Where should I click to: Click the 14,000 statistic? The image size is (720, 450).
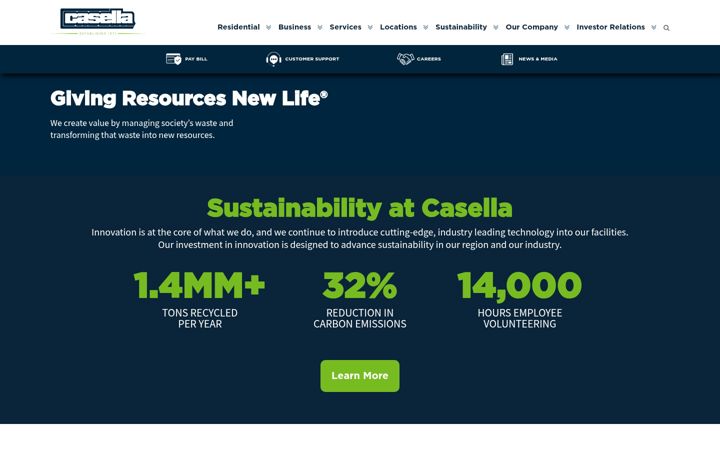[519, 287]
